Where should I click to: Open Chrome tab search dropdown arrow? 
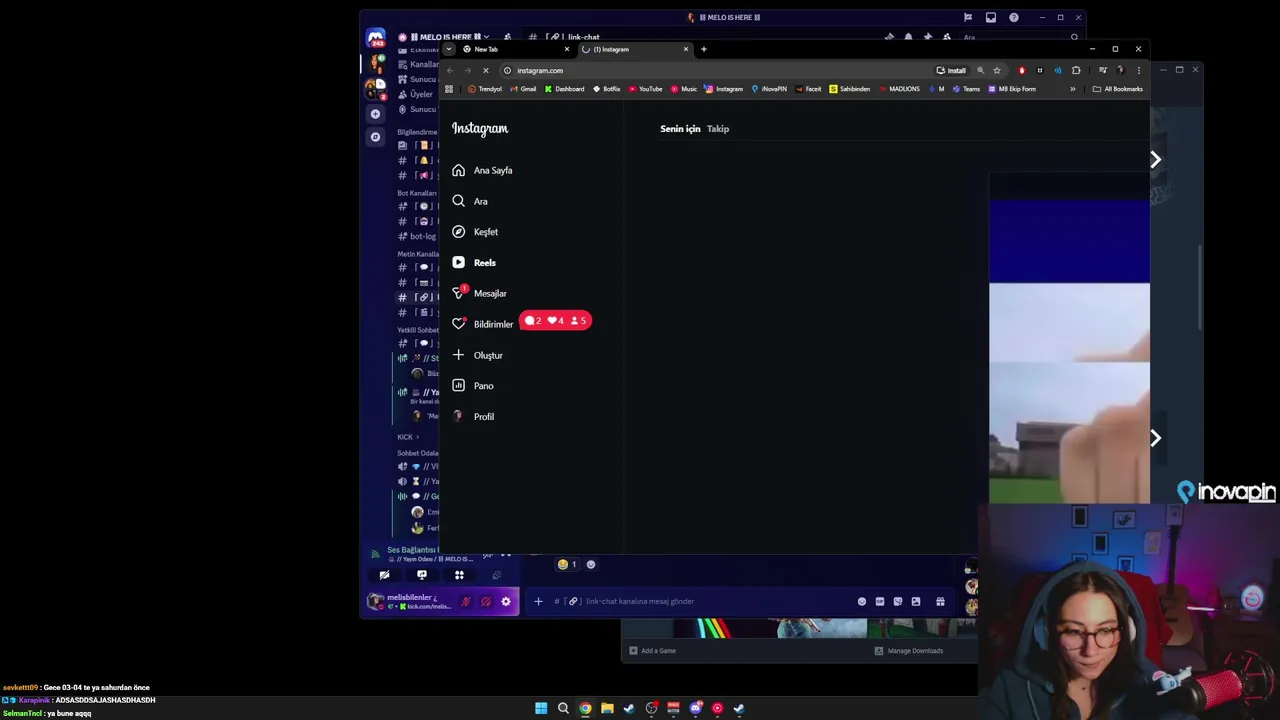pos(449,49)
